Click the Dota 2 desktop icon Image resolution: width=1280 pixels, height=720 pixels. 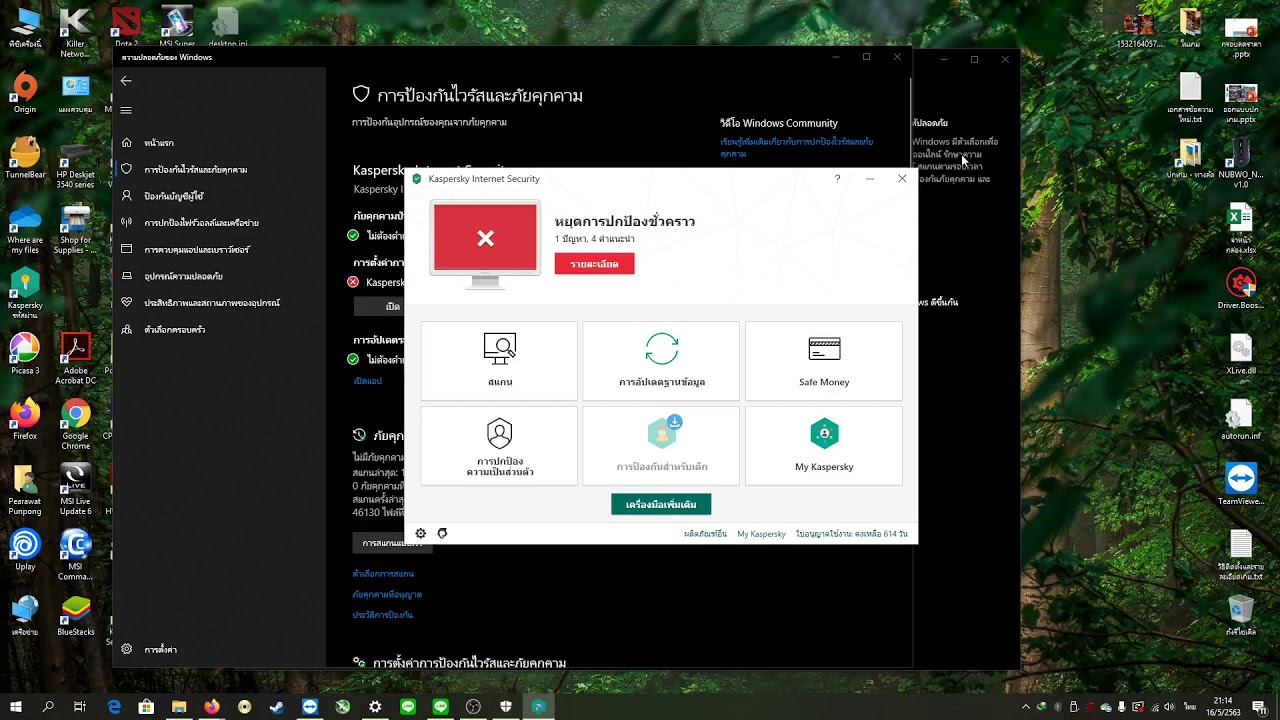127,26
